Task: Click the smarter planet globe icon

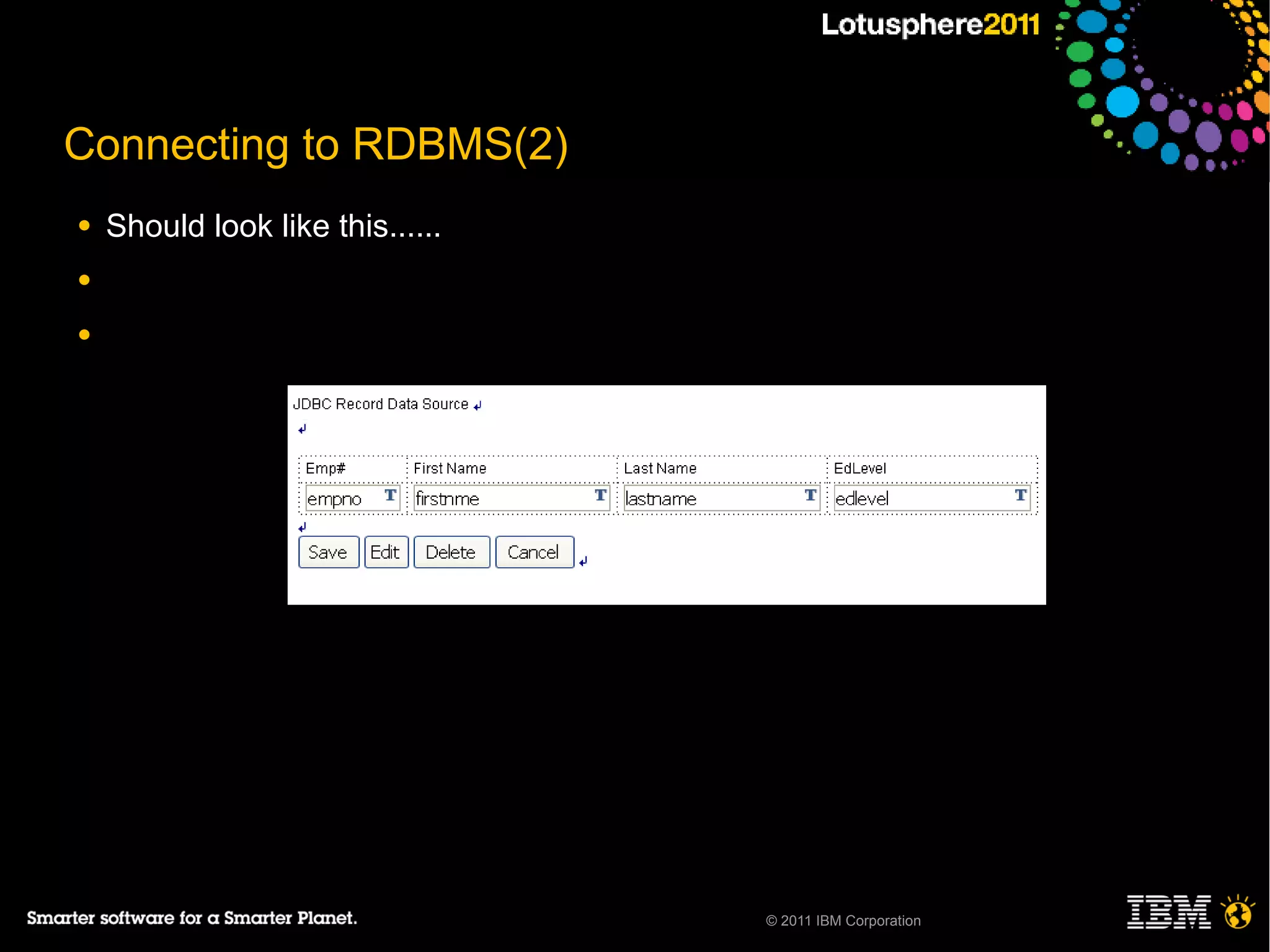Action: tap(1238, 912)
